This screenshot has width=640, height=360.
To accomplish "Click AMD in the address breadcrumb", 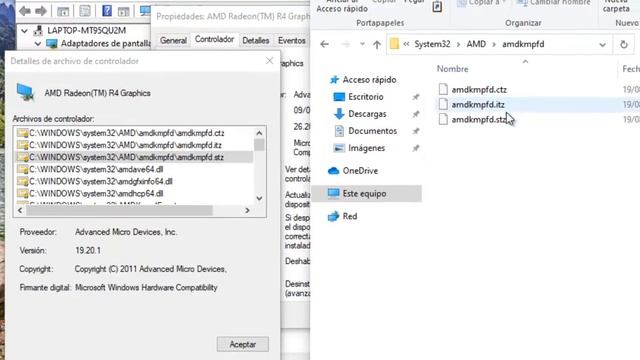I will [x=476, y=44].
